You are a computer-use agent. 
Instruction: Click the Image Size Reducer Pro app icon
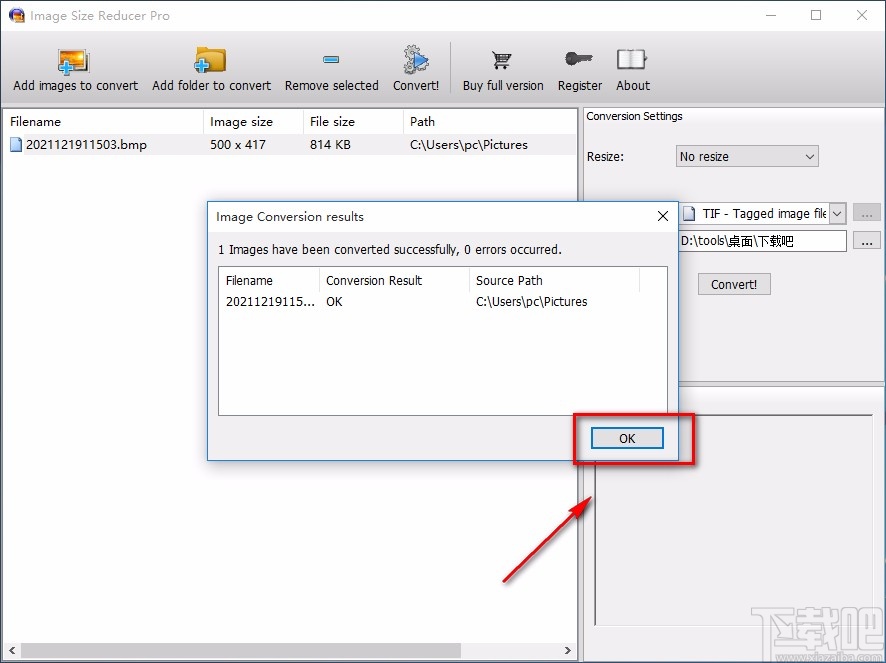click(x=16, y=15)
